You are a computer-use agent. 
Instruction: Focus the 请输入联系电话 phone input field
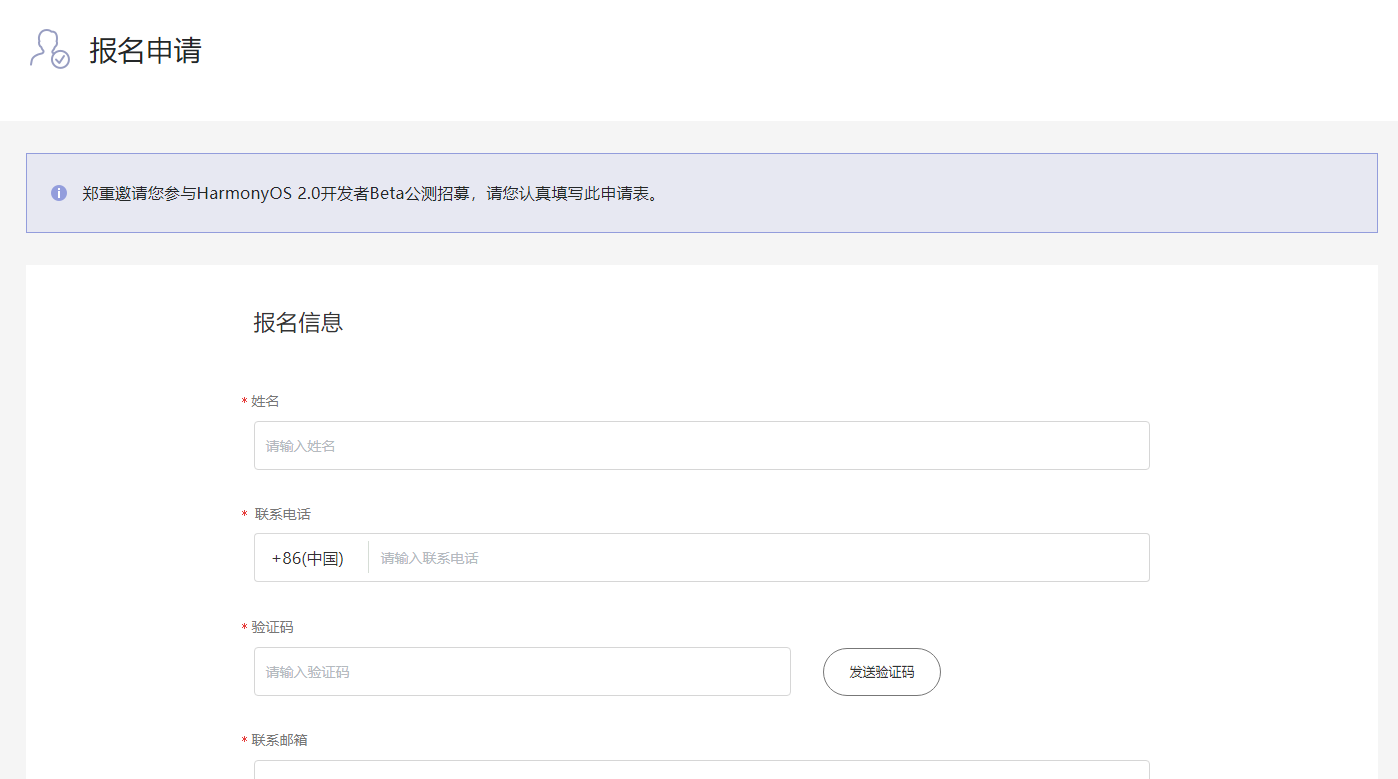tap(760, 558)
